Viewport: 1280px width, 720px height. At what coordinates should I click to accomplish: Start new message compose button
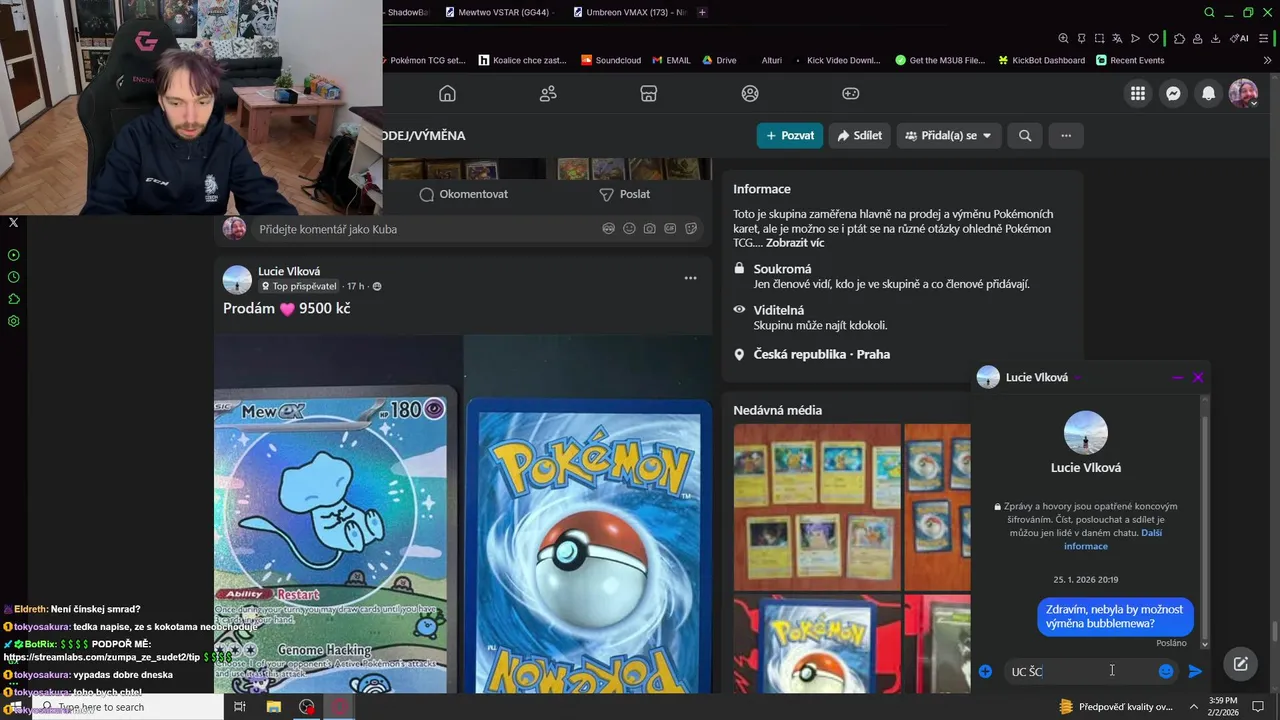pyautogui.click(x=1241, y=664)
